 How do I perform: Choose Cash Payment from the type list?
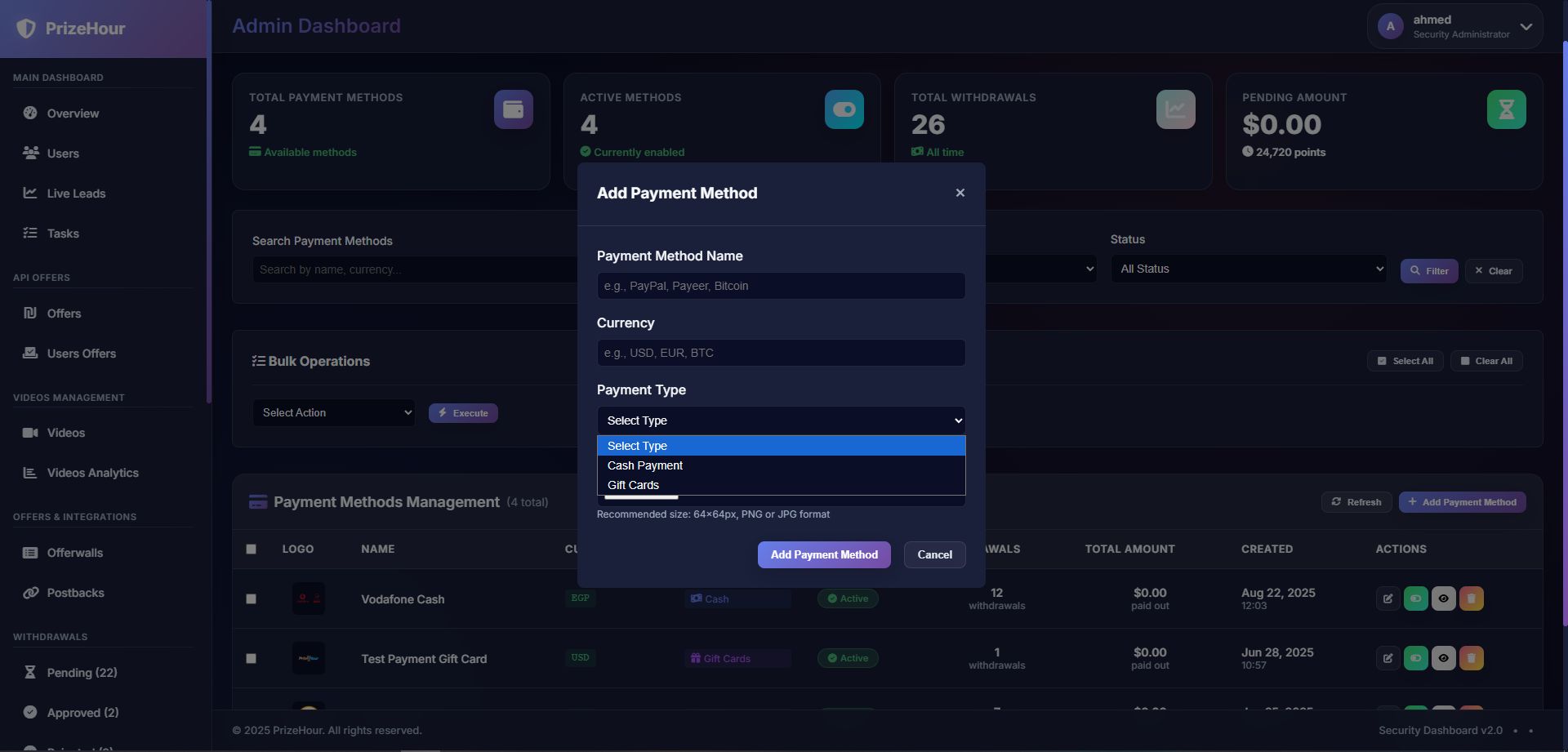point(645,465)
